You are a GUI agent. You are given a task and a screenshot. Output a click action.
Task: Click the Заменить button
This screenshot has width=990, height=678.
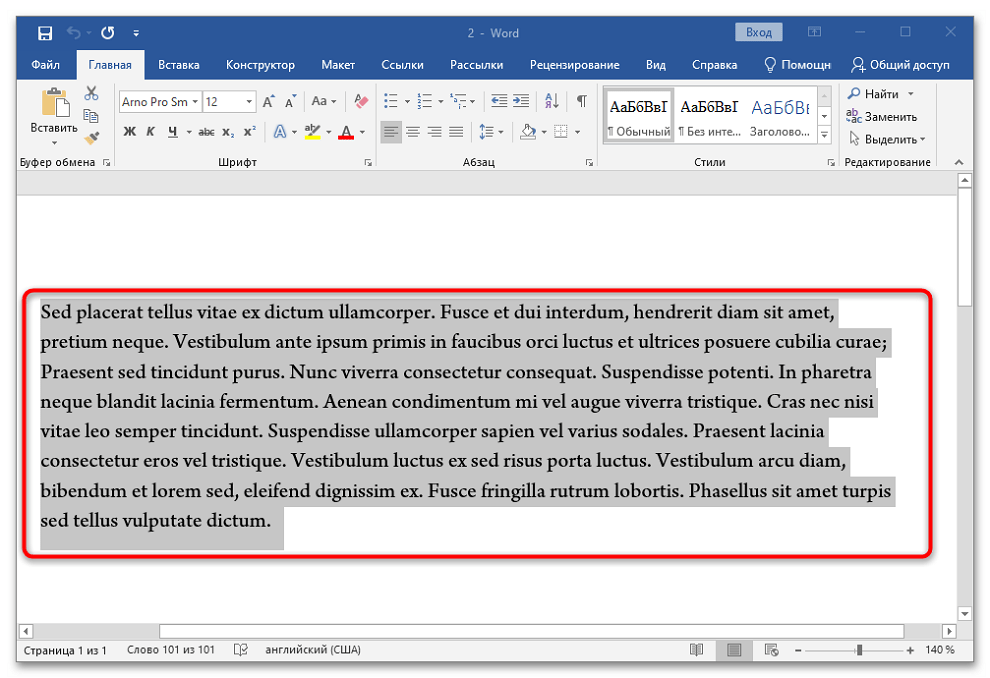(x=882, y=116)
